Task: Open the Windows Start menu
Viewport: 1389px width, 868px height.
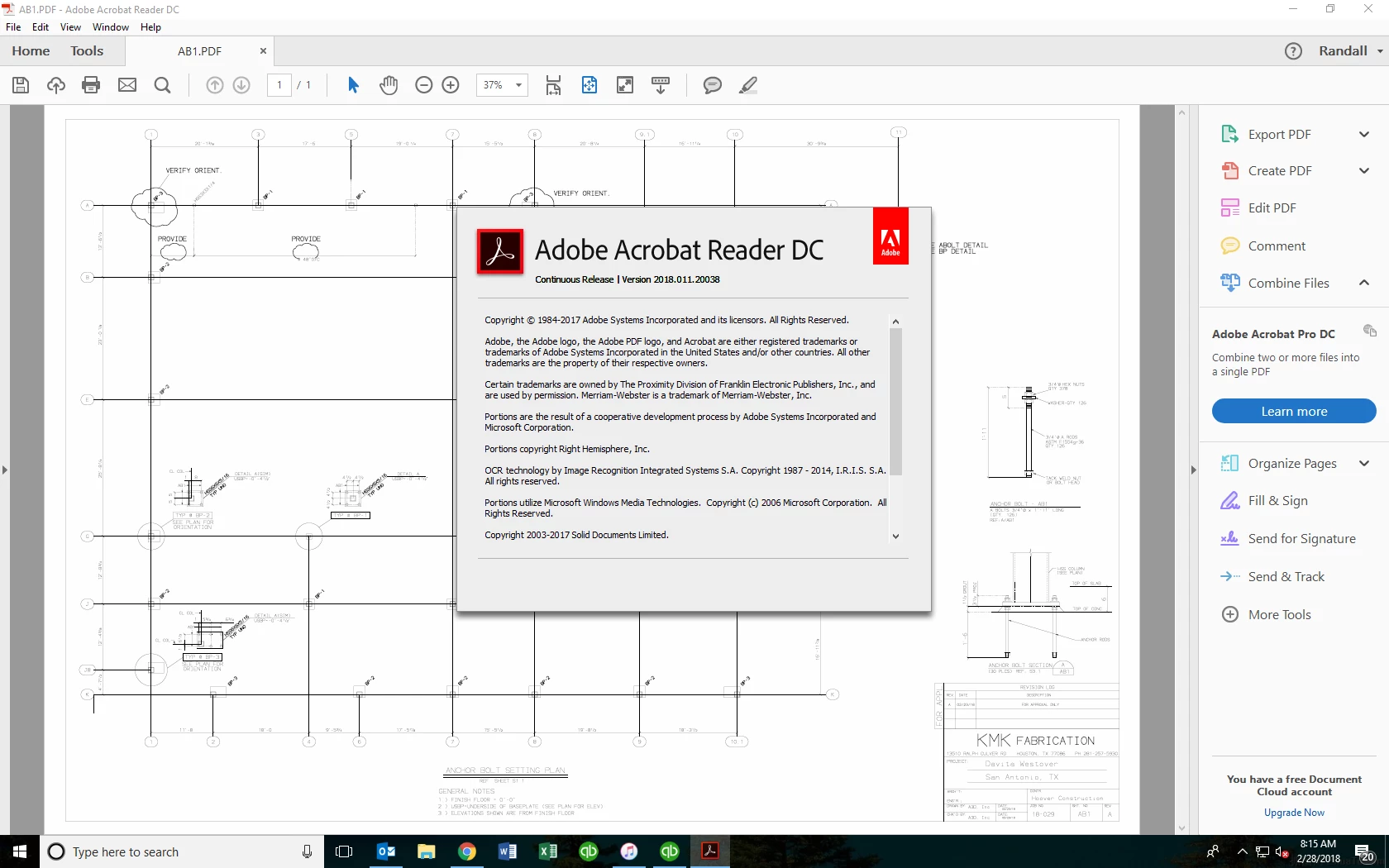Action: pos(20,851)
